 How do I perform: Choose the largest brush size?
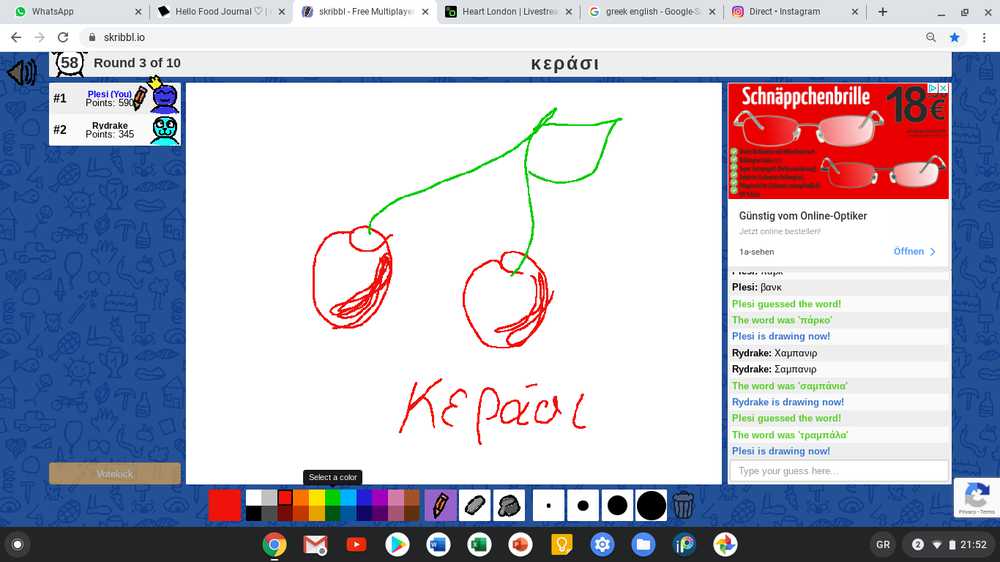click(651, 505)
